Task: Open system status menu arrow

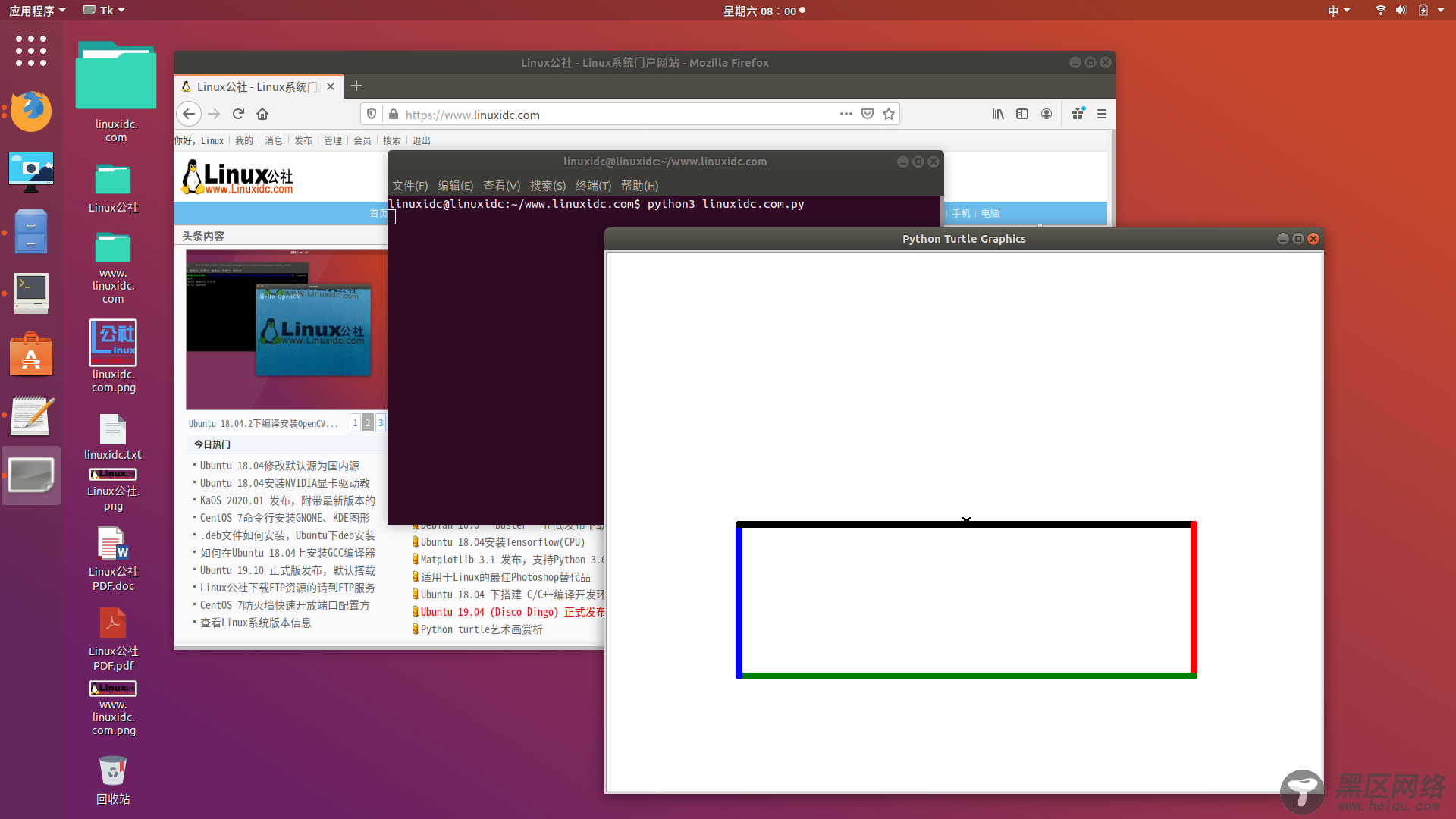Action: (1441, 11)
